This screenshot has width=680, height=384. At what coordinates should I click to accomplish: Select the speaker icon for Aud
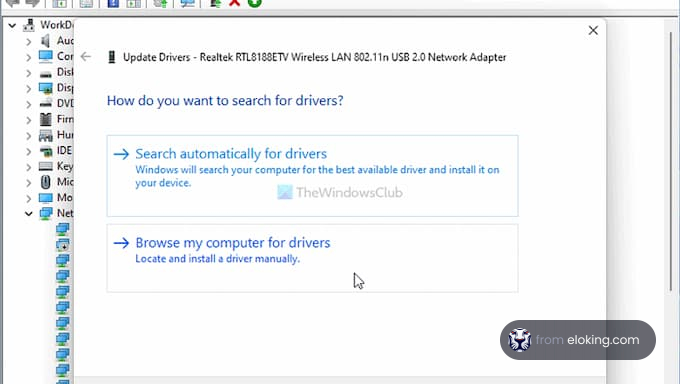click(45, 41)
